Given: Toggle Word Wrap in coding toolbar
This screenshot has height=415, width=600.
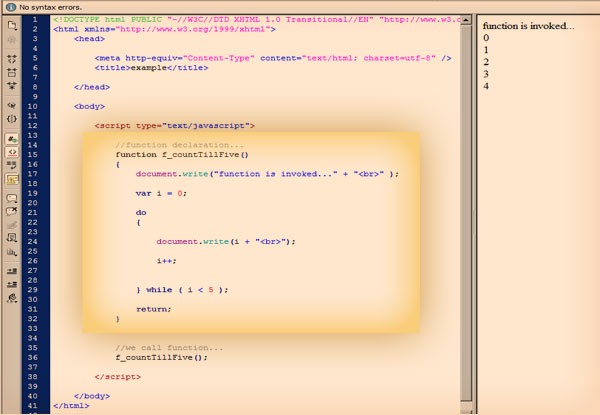Looking at the screenshot, I should coord(12,165).
